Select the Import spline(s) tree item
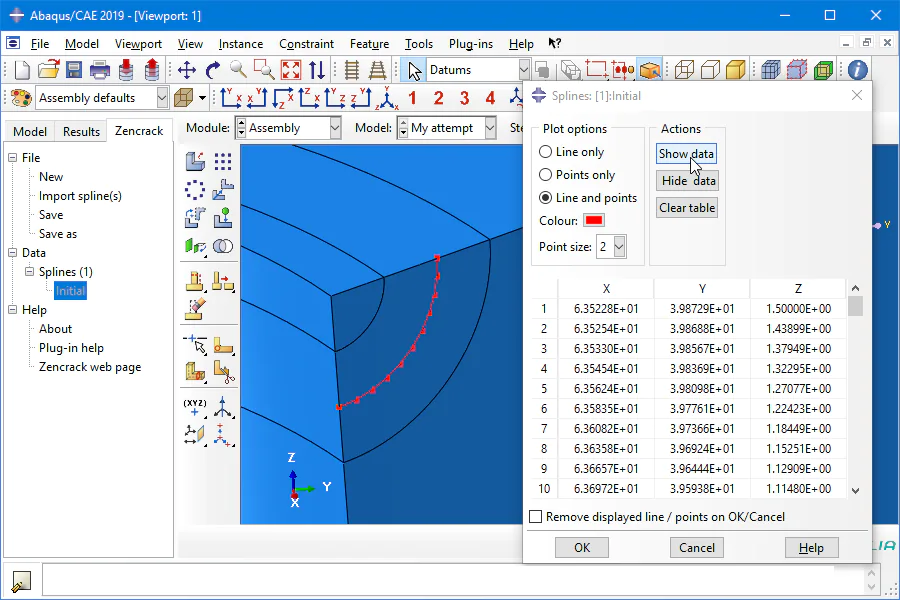The height and width of the screenshot is (600, 900). point(80,196)
